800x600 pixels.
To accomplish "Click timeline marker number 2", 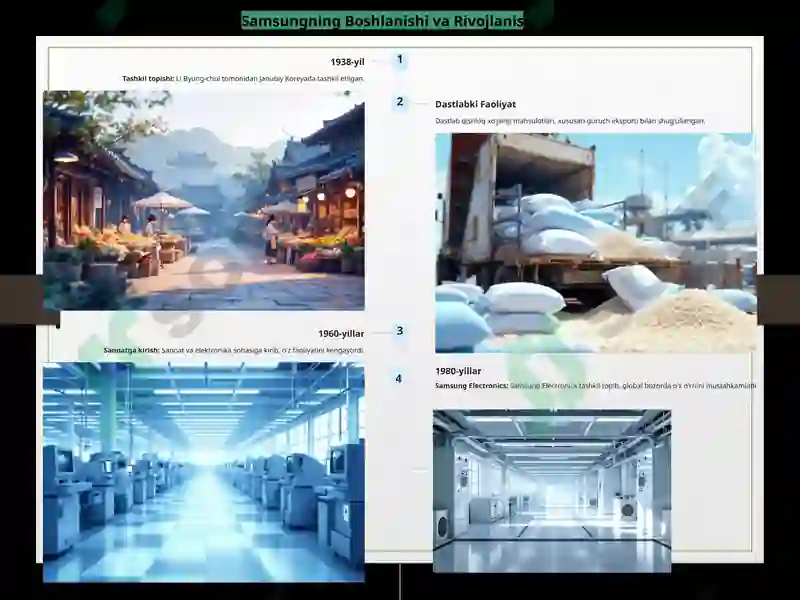I will [399, 102].
